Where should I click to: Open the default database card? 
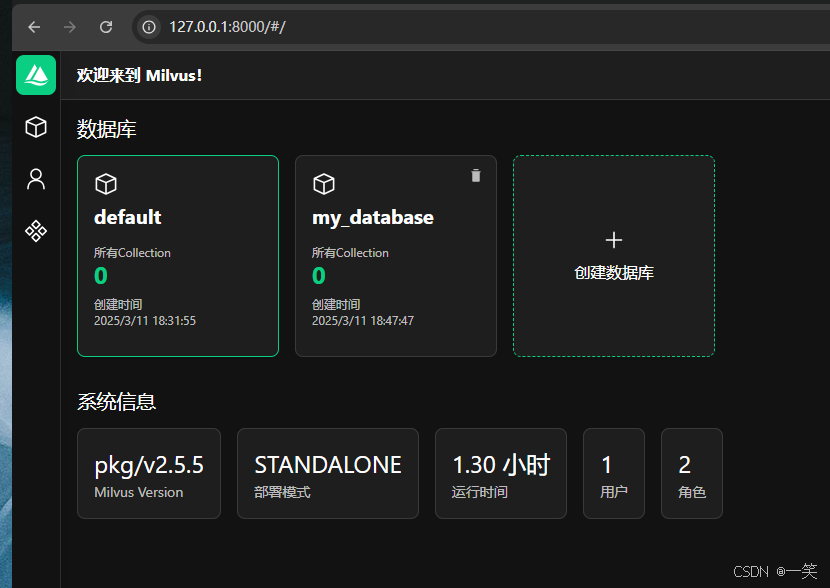tap(178, 256)
